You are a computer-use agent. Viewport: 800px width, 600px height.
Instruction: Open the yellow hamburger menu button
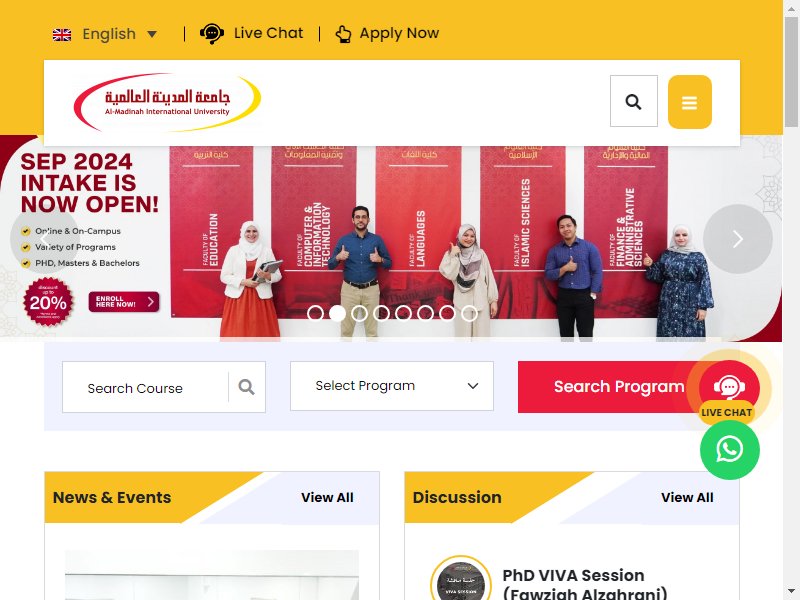click(x=689, y=102)
